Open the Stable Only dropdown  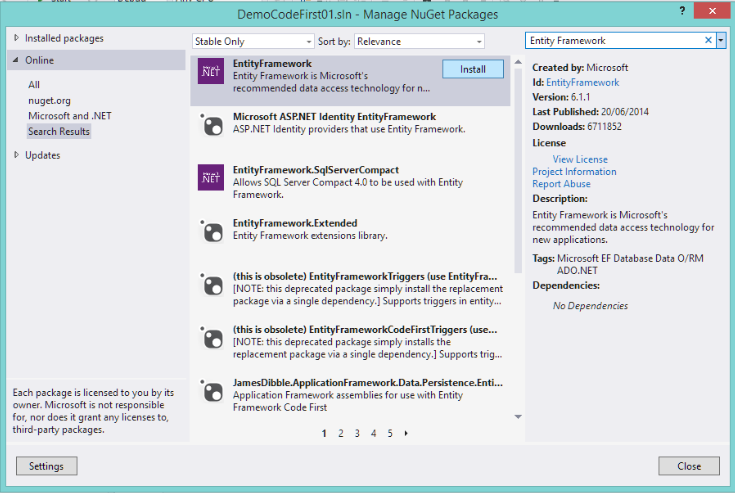tap(253, 41)
